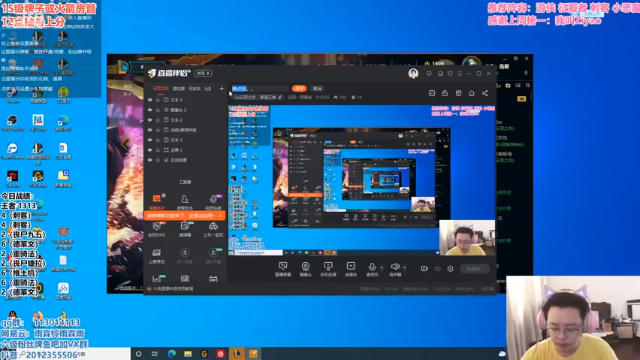This screenshot has height=360, width=640.
Task: Hide the 全屏 2 layer
Action: point(150,150)
